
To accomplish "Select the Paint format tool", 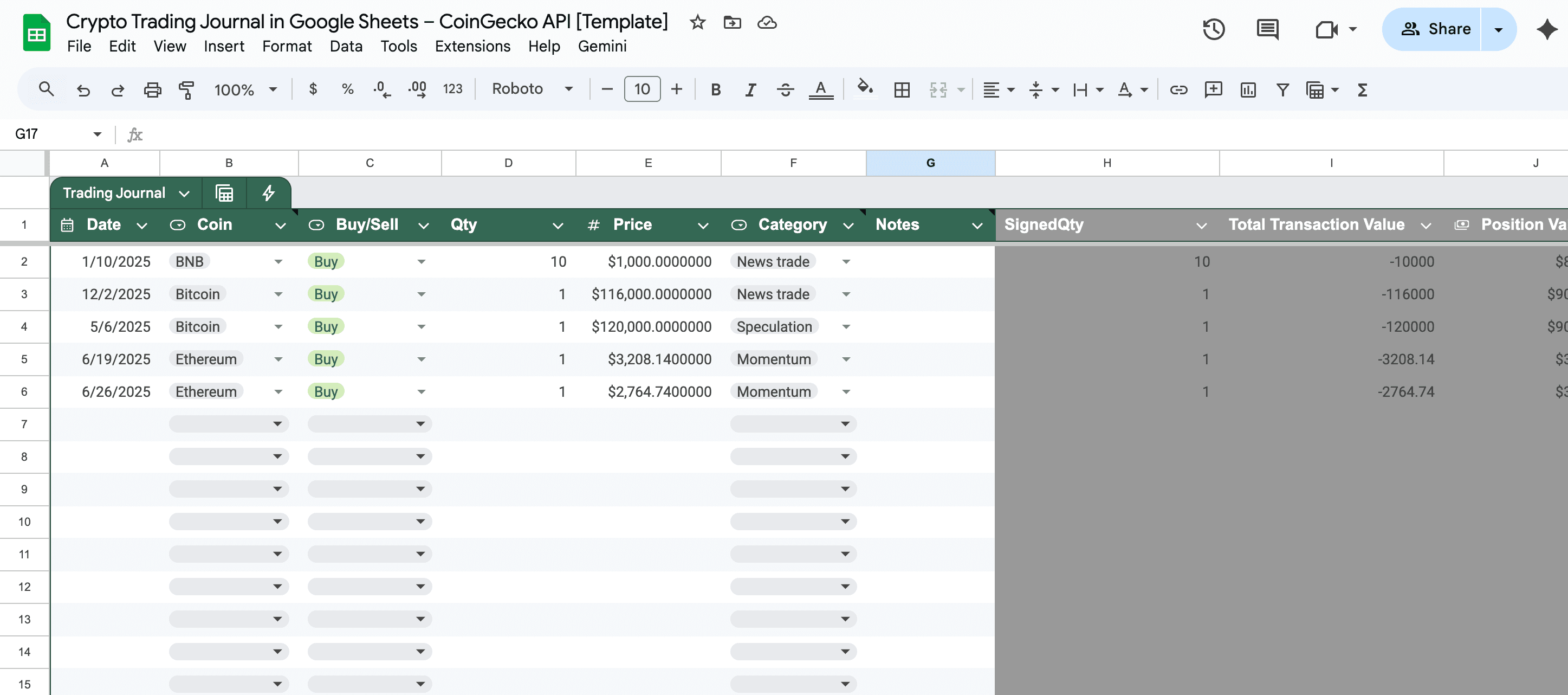I will point(187,89).
